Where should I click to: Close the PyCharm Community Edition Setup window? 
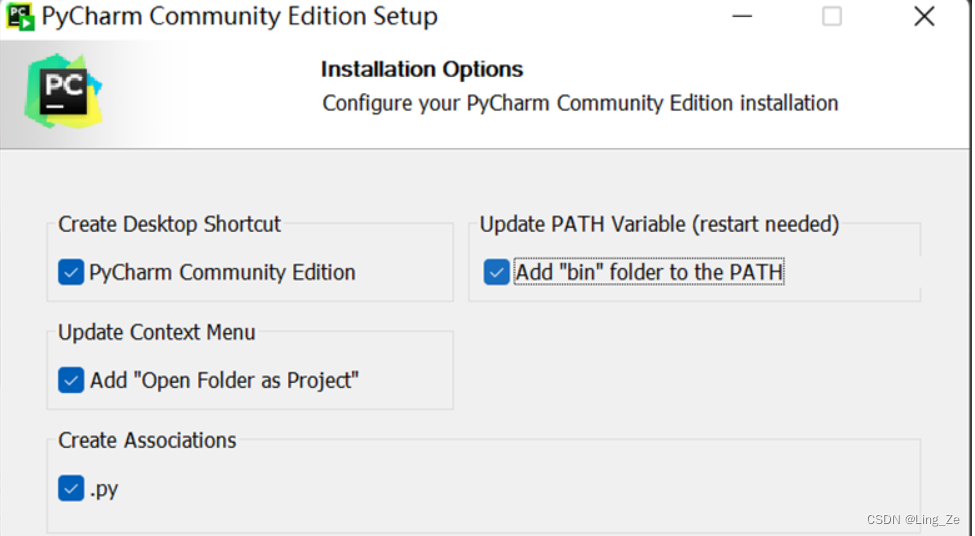(924, 16)
